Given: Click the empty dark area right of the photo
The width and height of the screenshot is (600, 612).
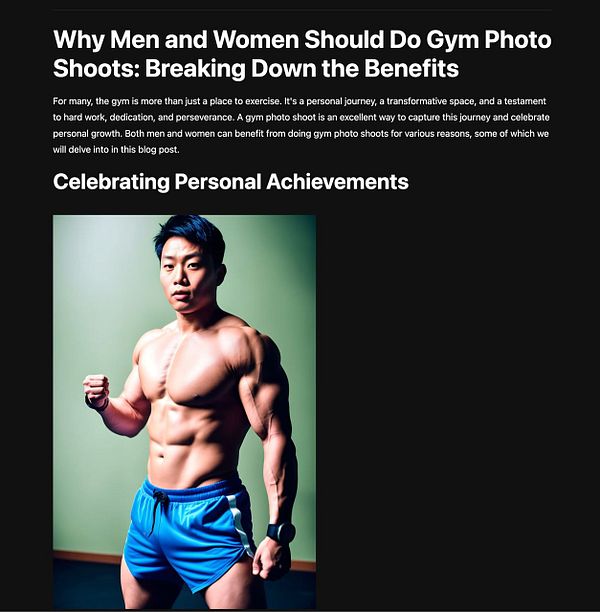Looking at the screenshot, I should click(x=457, y=410).
